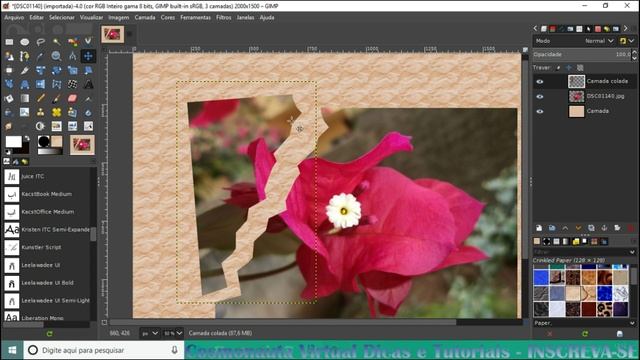Viewport: 640px width, 360px height.
Task: Toggle lock alpha channel in Travar row
Action: 580,68
